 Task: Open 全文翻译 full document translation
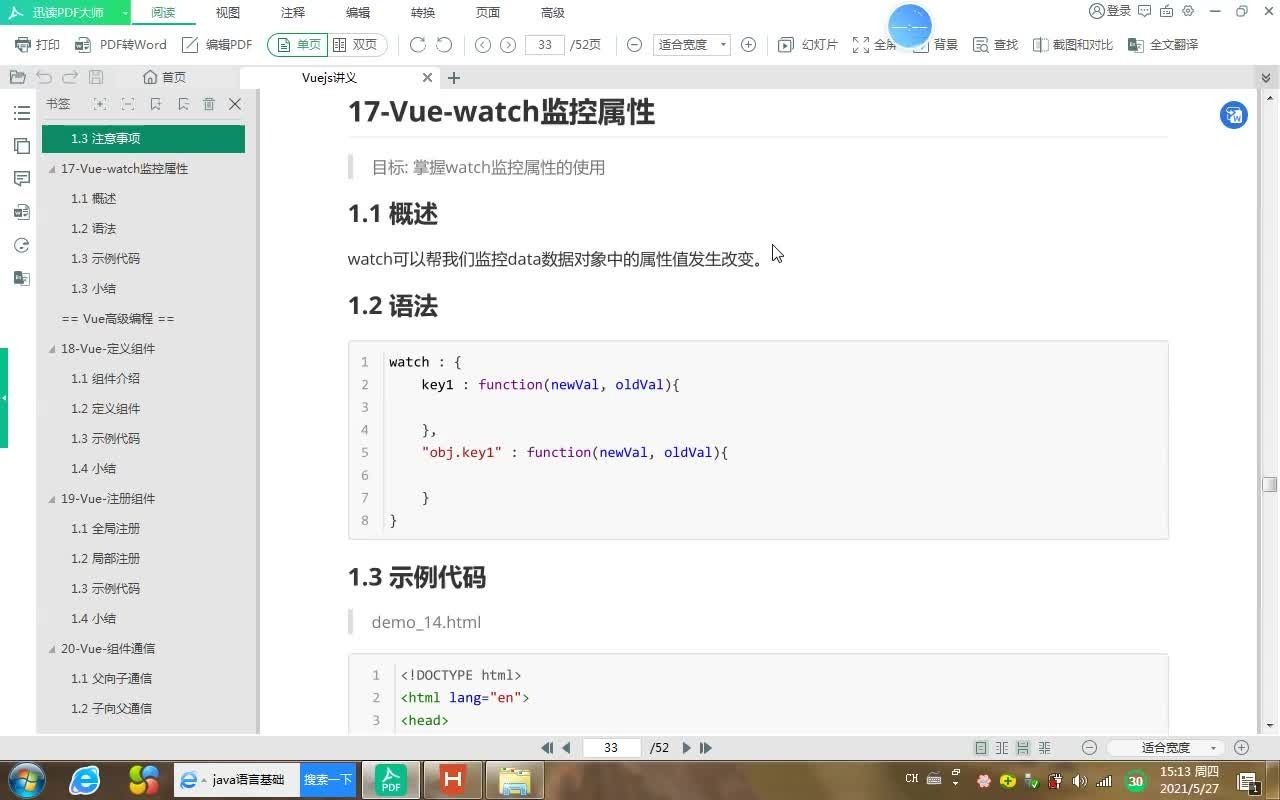click(x=1175, y=44)
